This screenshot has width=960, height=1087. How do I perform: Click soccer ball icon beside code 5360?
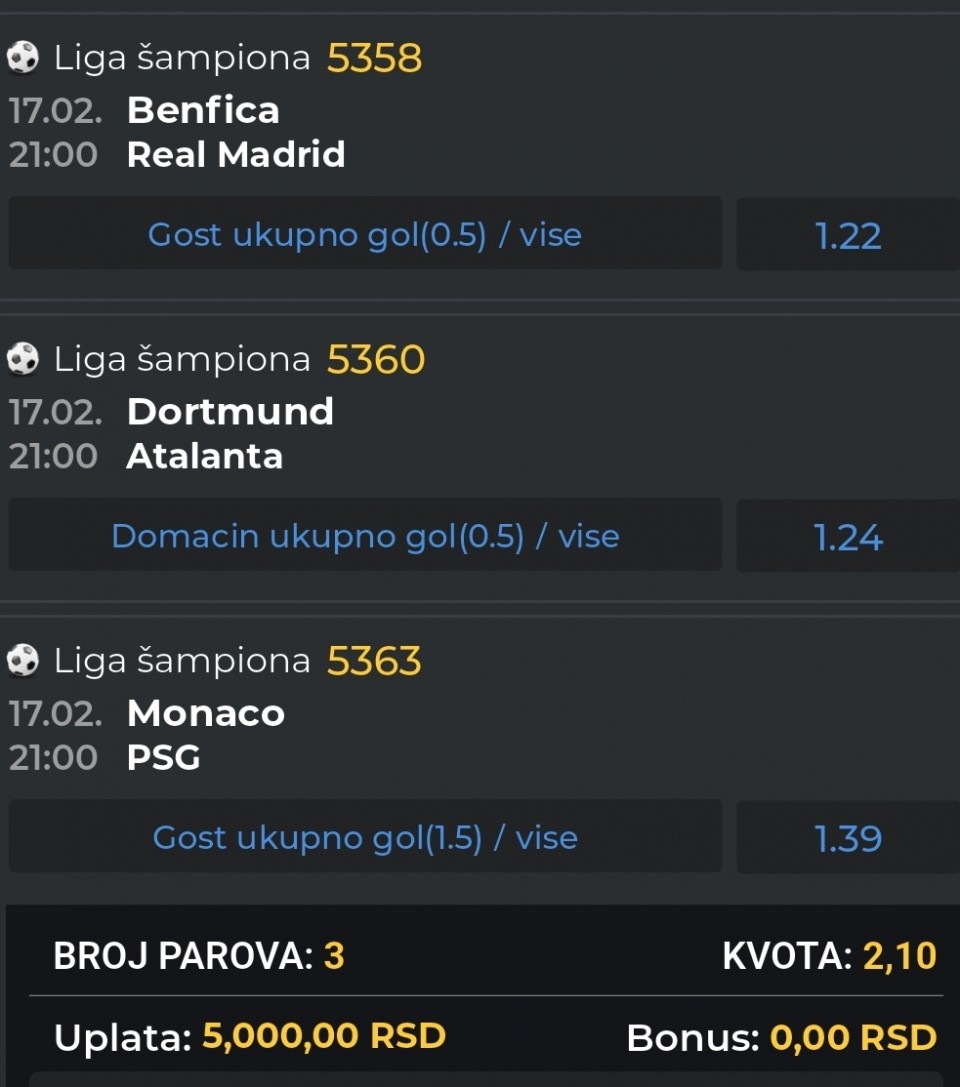pyautogui.click(x=22, y=359)
